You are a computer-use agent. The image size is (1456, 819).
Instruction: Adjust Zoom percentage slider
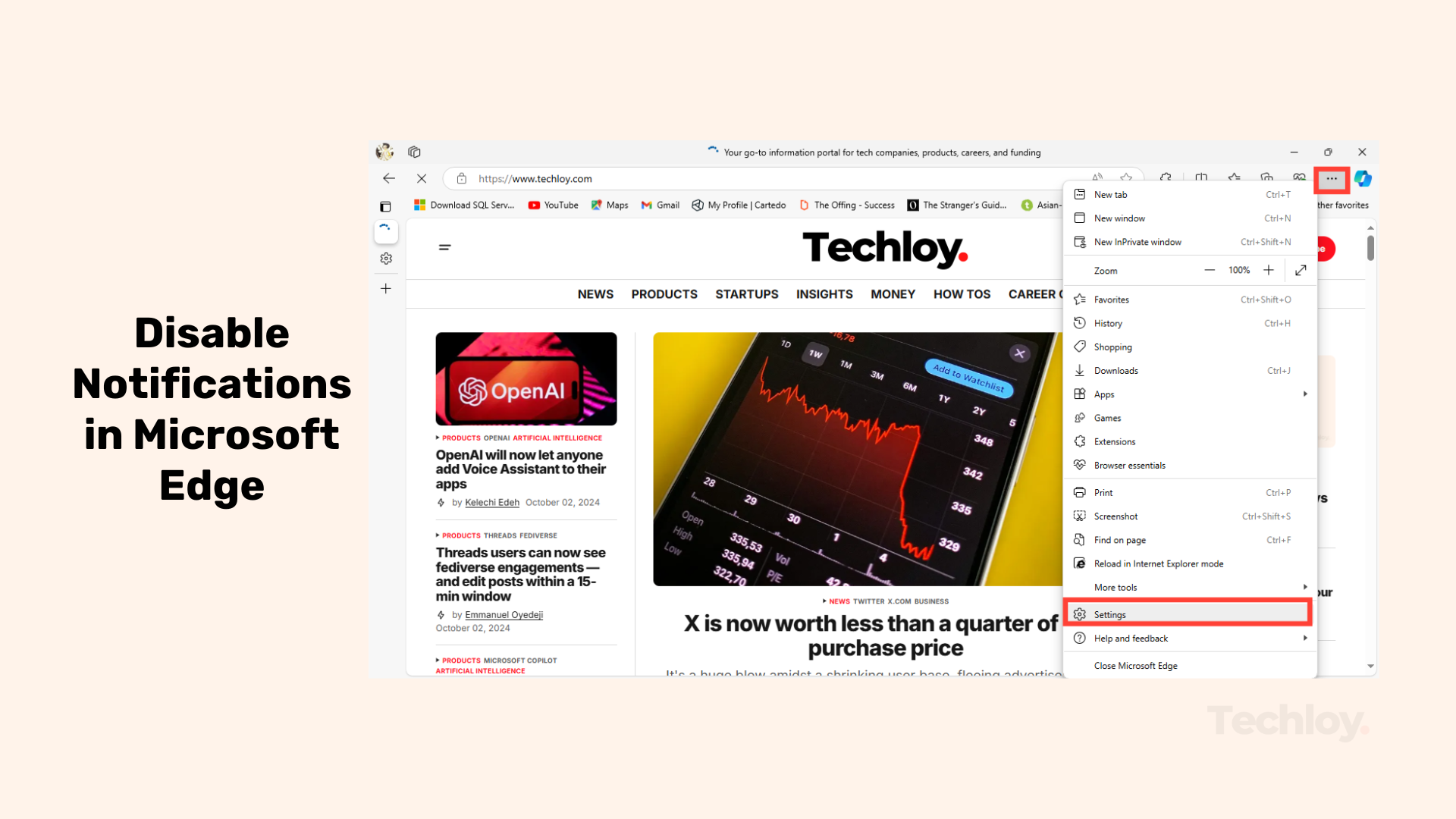pyautogui.click(x=1240, y=270)
